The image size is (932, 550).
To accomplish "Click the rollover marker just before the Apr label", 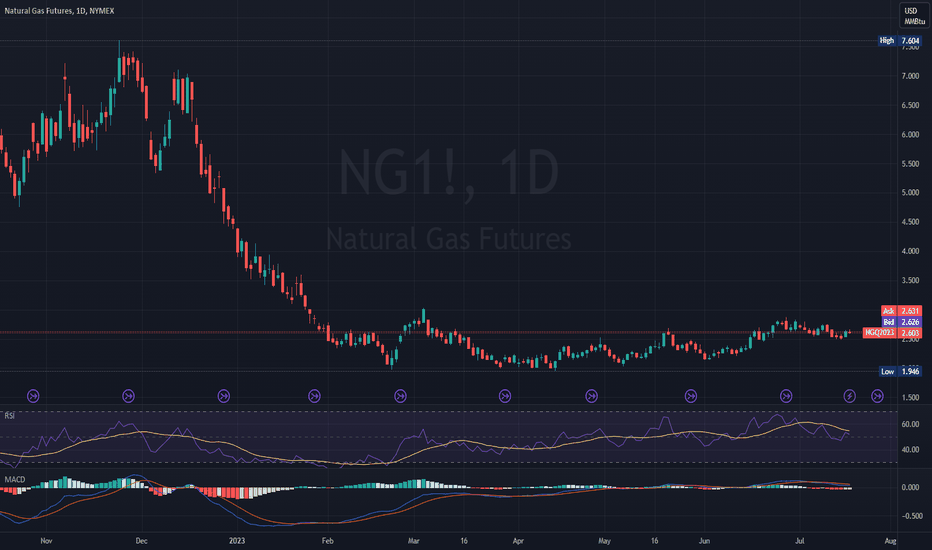I will tap(505, 396).
